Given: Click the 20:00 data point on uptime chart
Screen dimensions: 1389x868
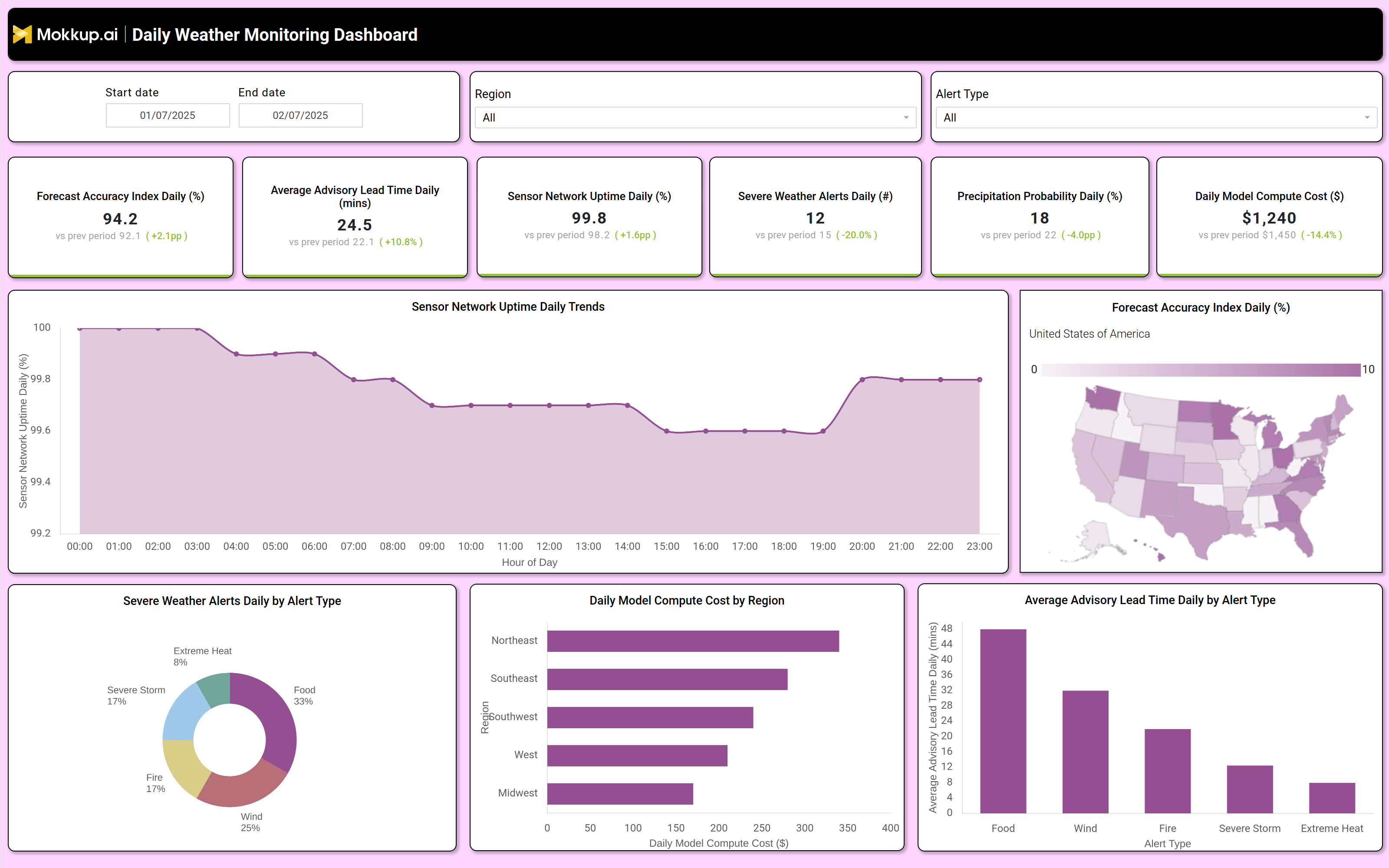Looking at the screenshot, I should pyautogui.click(x=862, y=379).
